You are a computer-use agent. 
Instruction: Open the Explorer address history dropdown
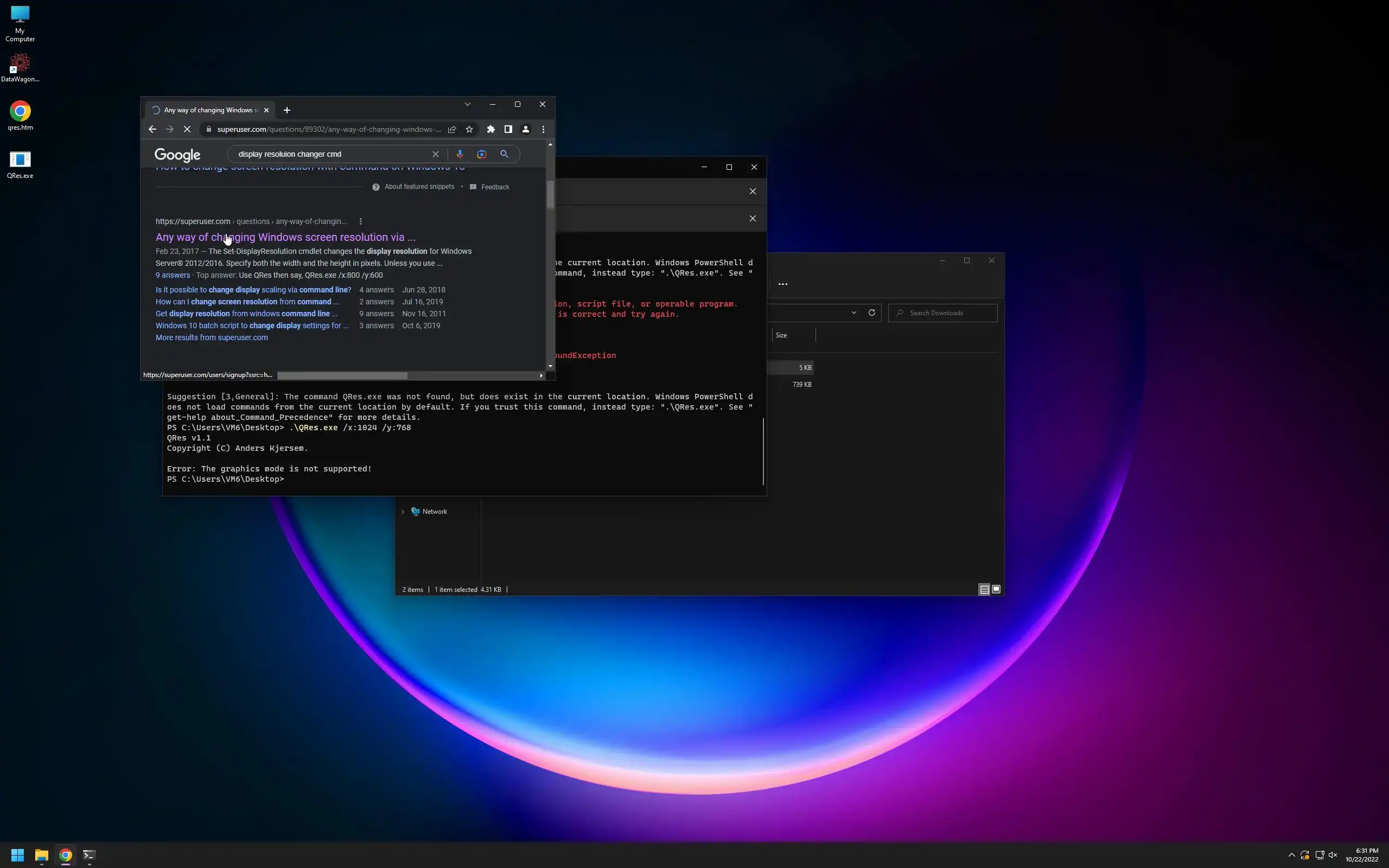tap(854, 313)
